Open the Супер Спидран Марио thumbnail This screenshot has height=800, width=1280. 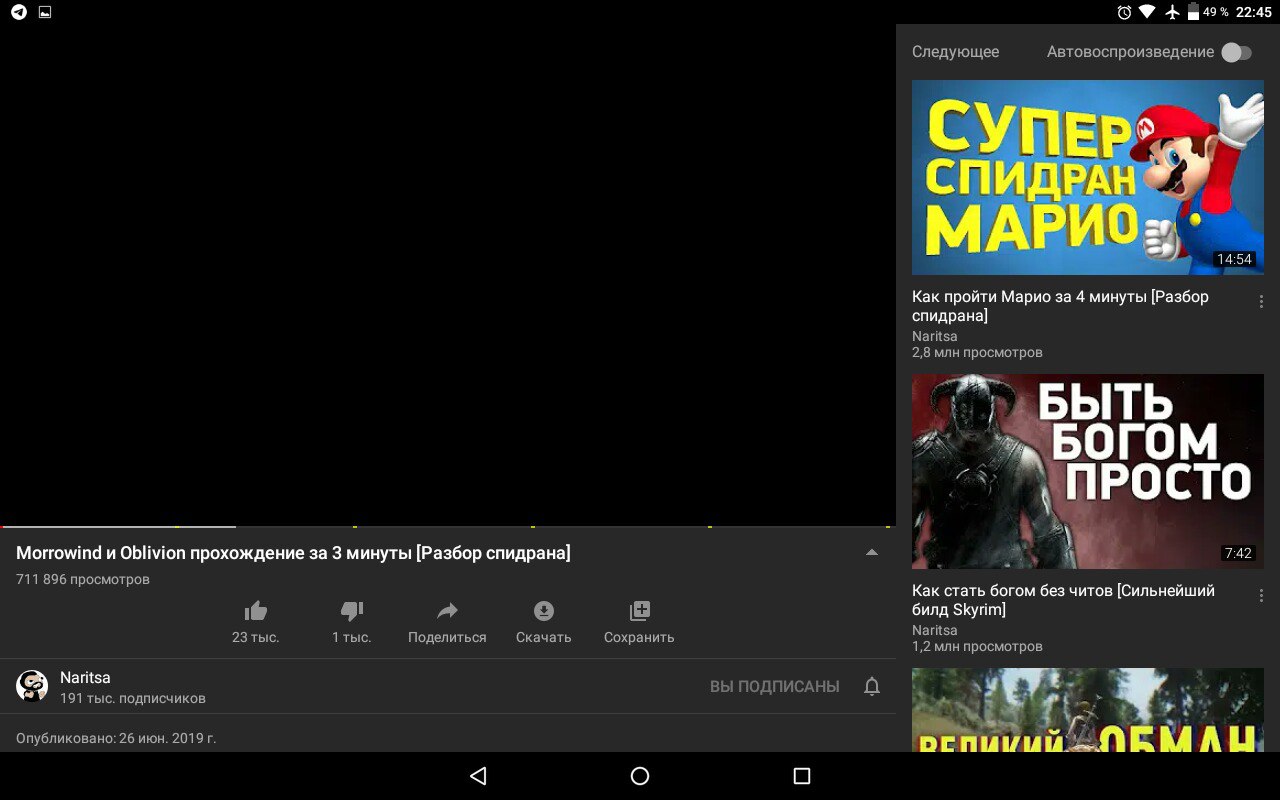[1088, 177]
